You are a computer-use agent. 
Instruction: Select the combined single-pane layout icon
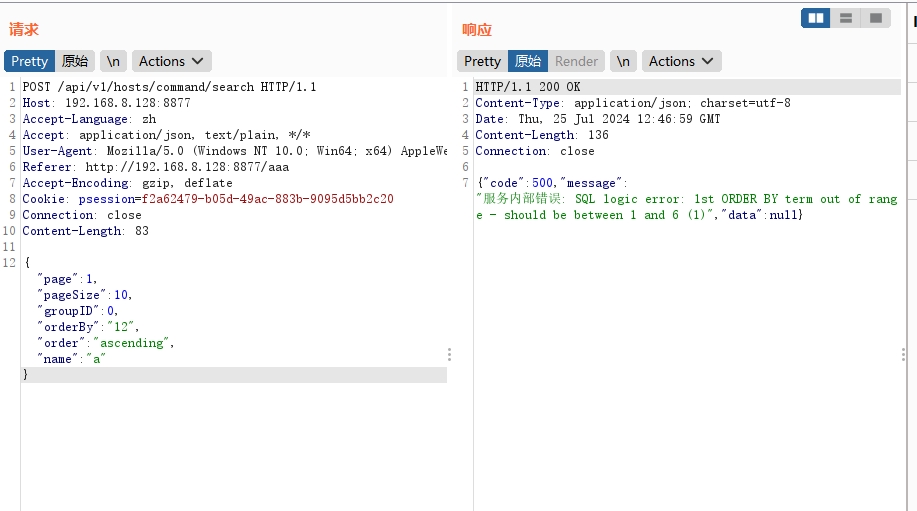point(875,18)
